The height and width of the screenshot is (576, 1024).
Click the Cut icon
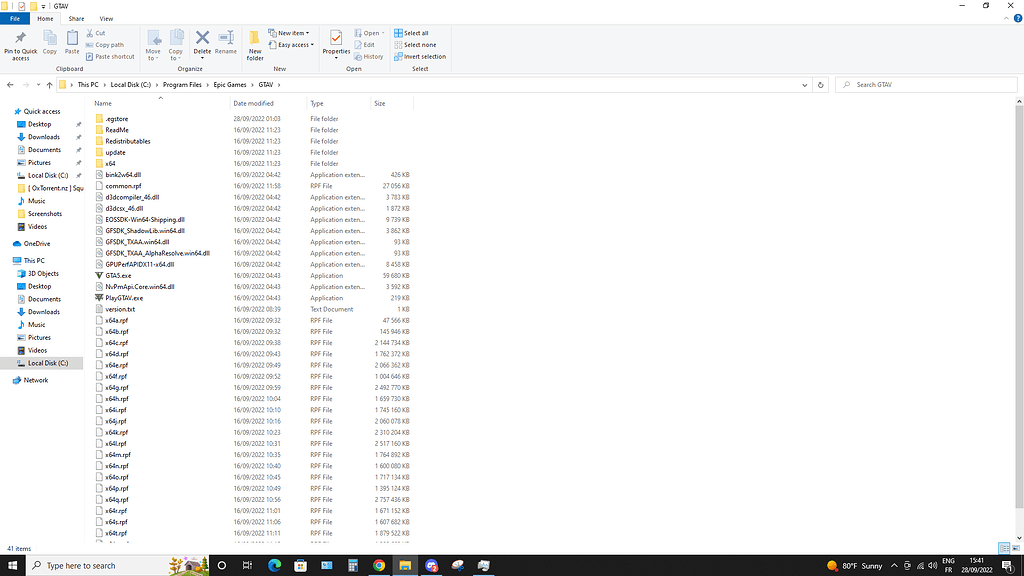point(92,33)
